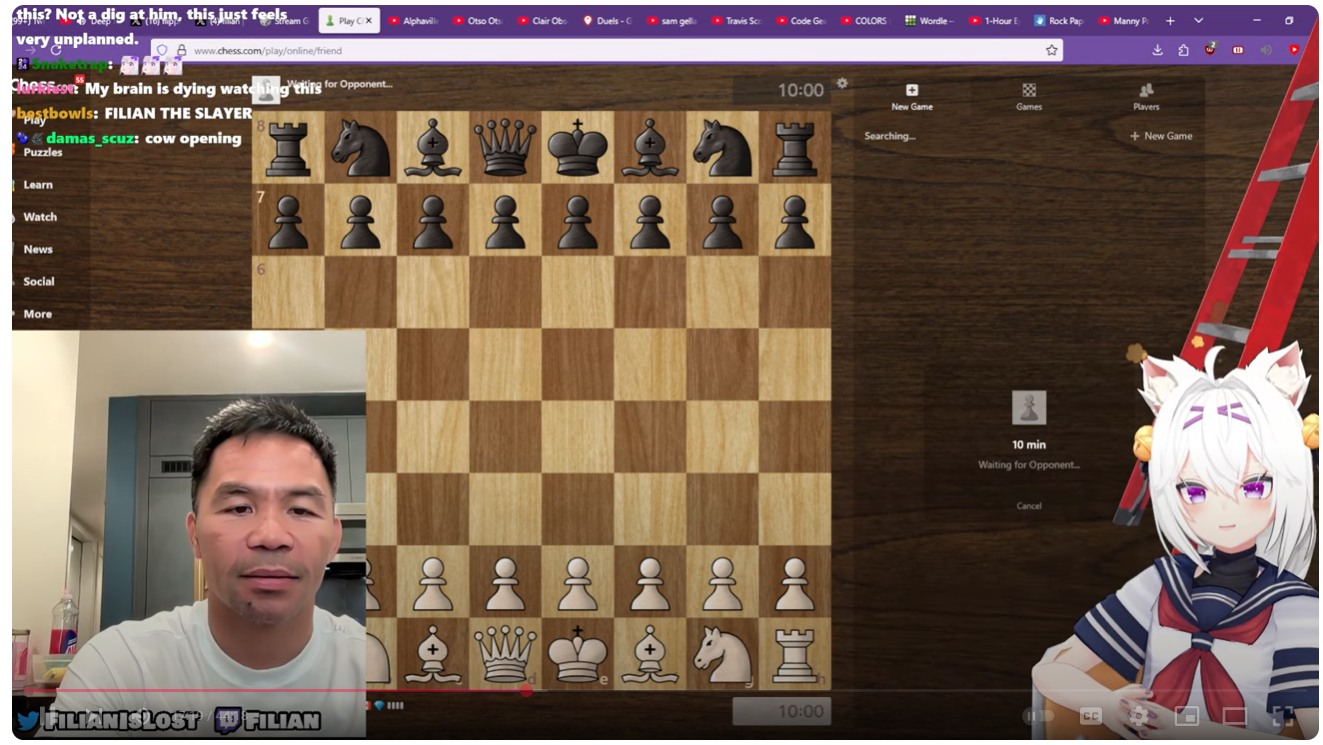Switch to the COLORS browser tab
The image size is (1323, 745).
pos(865,20)
